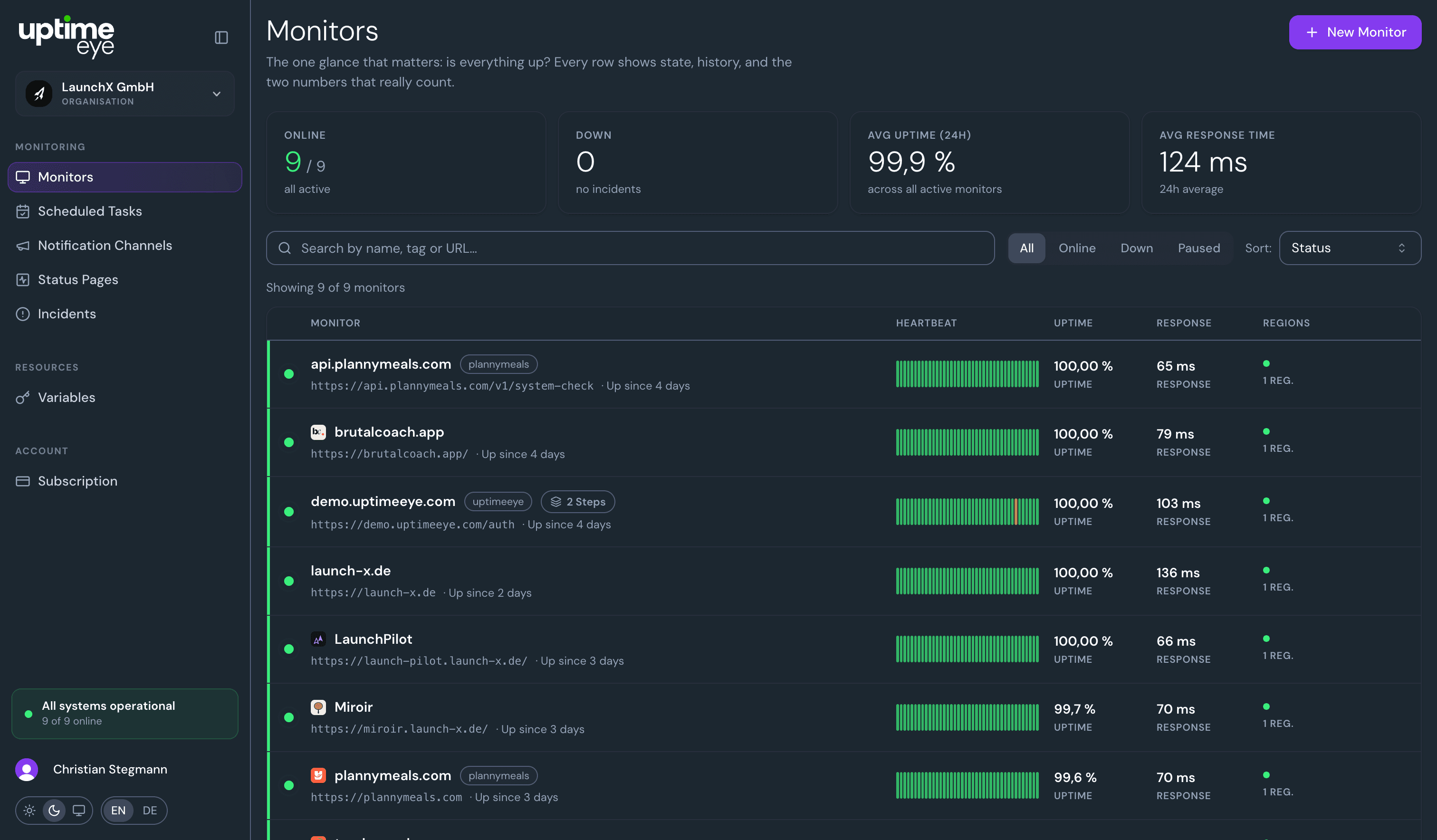Click the Notification Channels megaphone icon
The width and height of the screenshot is (1437, 840).
(23, 246)
